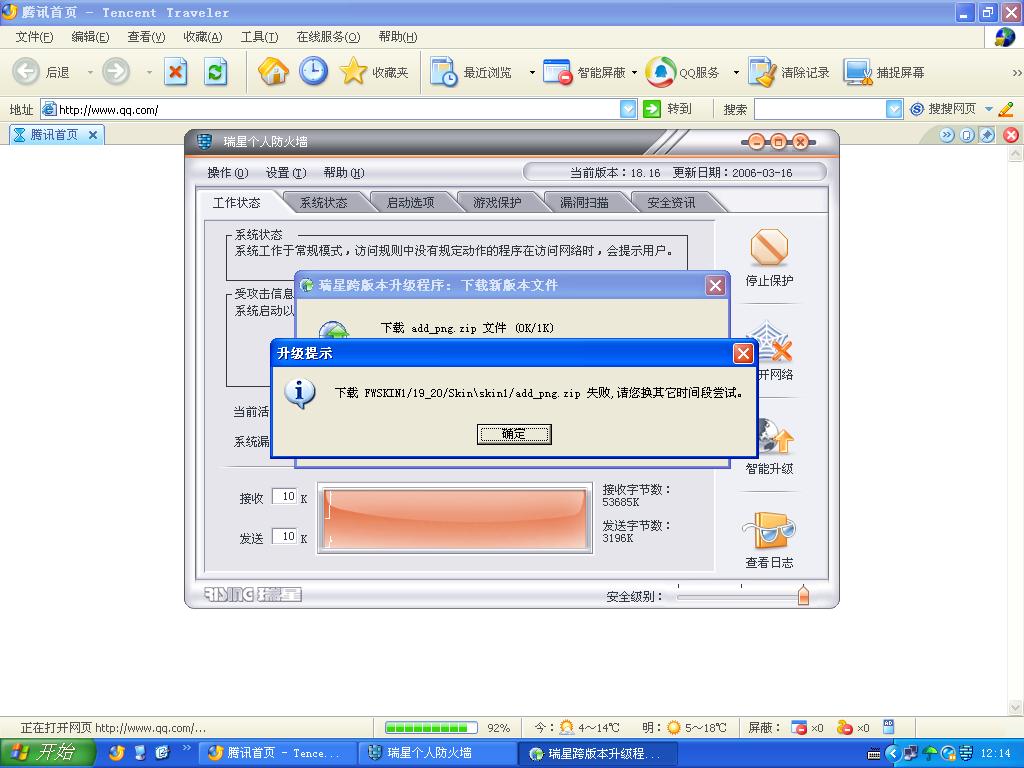Click the 接收 10 K value field

coord(285,496)
